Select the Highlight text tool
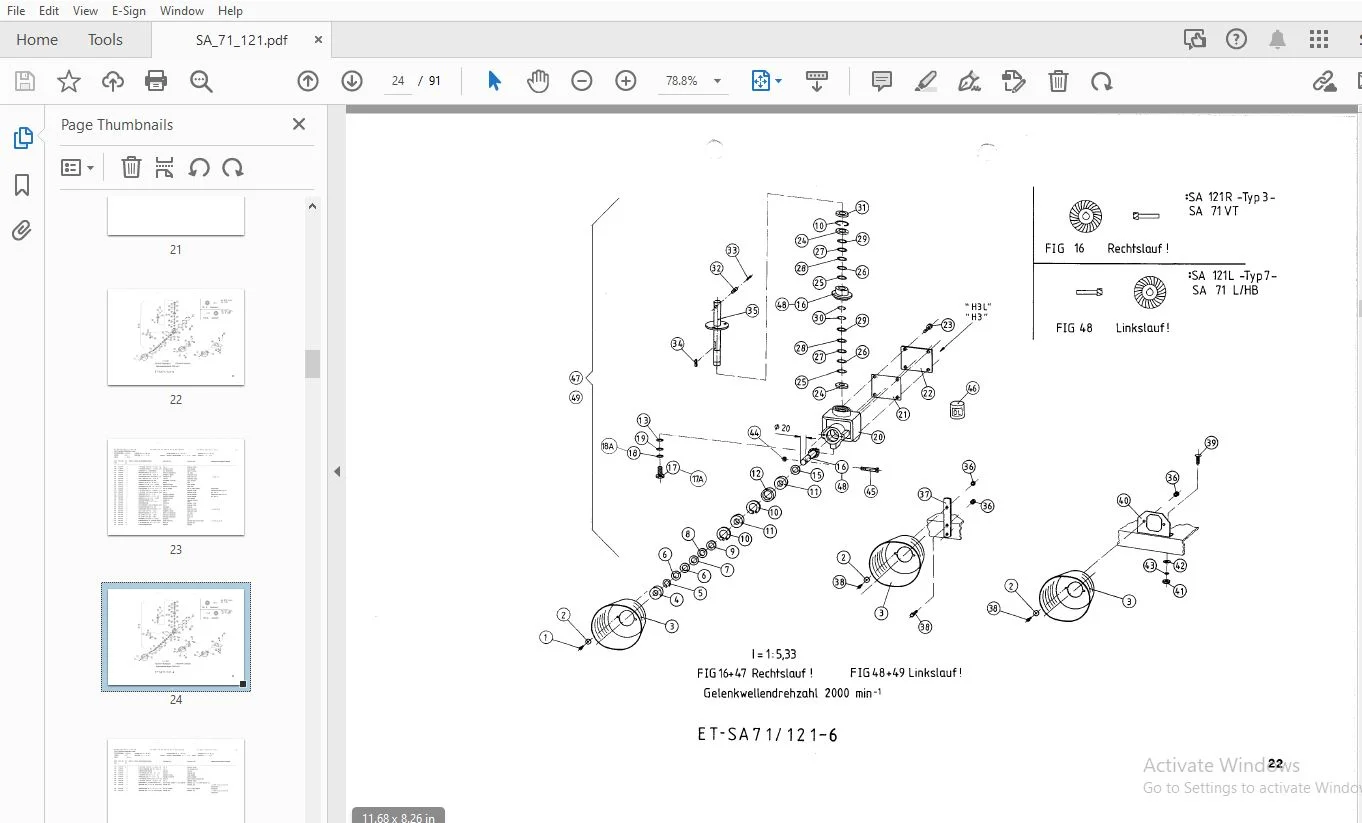This screenshot has height=823, width=1362. click(926, 82)
